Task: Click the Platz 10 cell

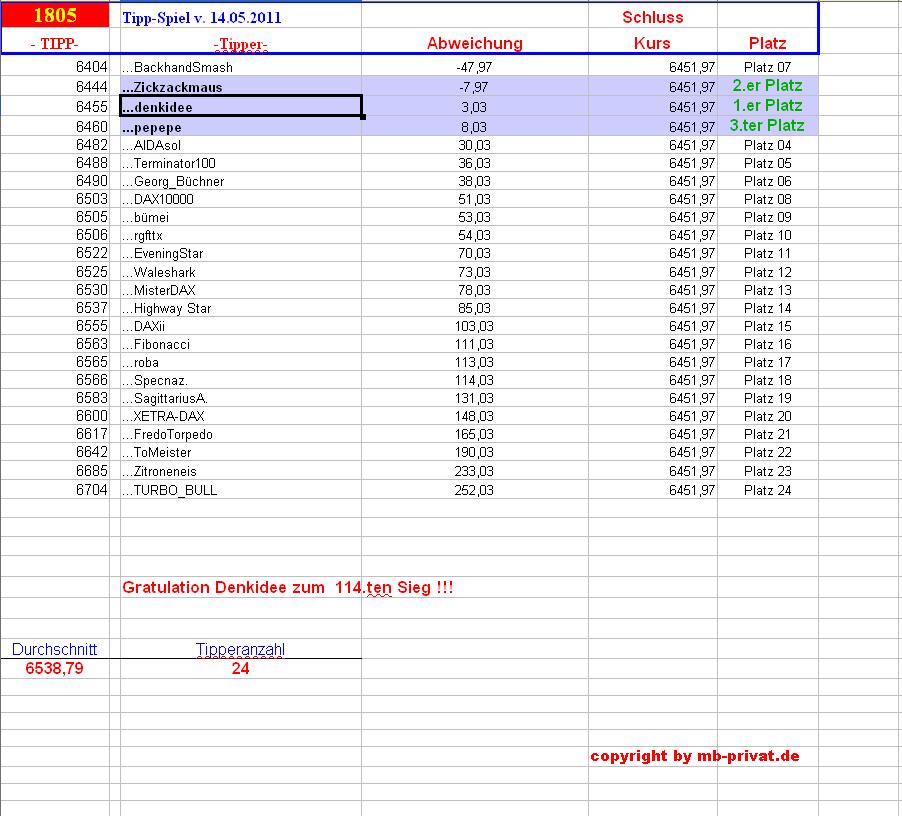Action: 767,236
